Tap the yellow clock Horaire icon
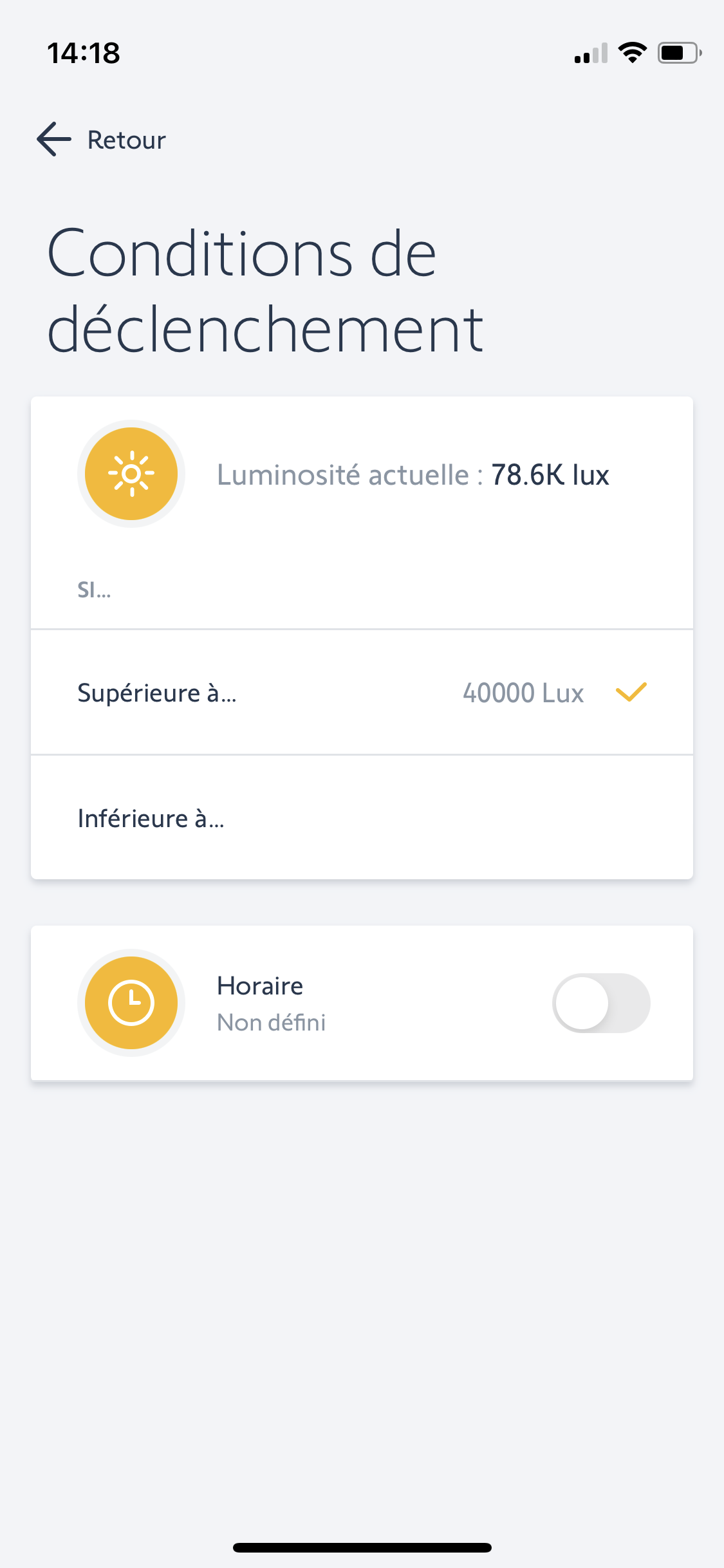This screenshot has width=724, height=1568. (131, 1003)
